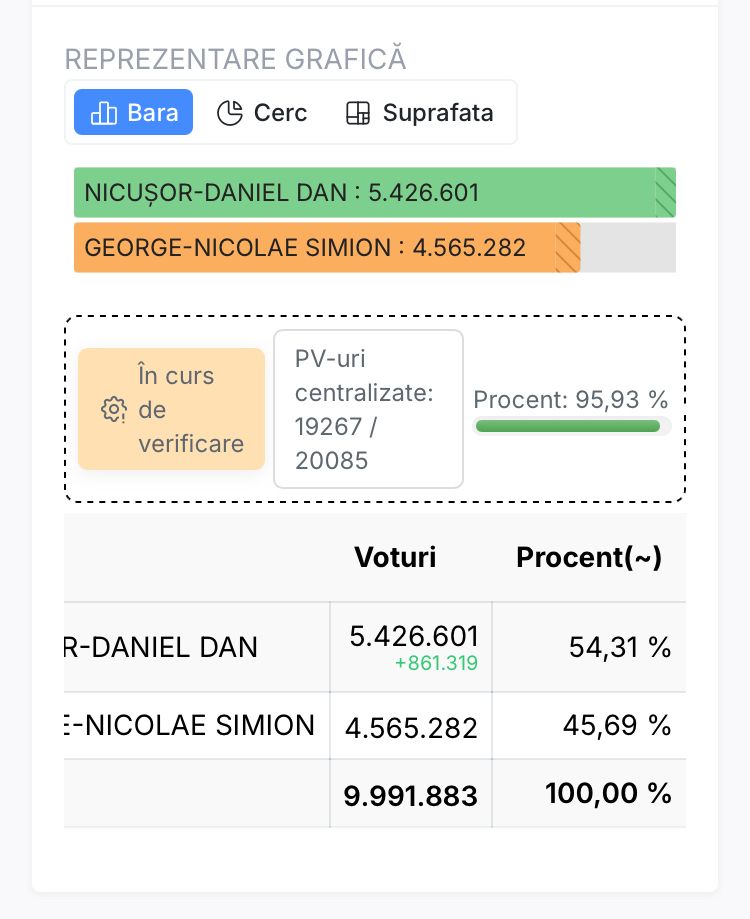Viewport: 750px width, 919px height.
Task: Select the R-DANIEL DAN table row
Action: click(375, 647)
